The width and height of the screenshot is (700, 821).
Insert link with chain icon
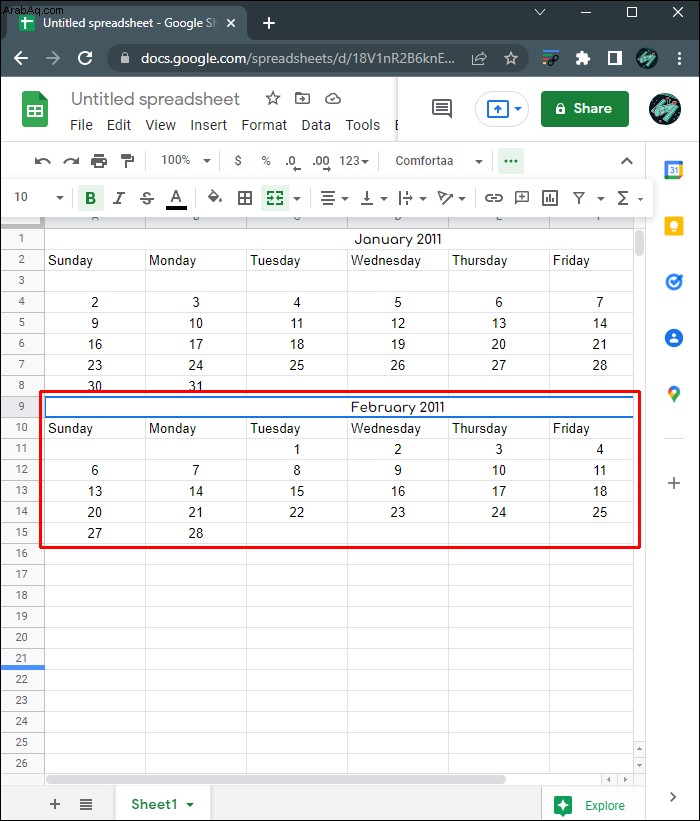(493, 198)
